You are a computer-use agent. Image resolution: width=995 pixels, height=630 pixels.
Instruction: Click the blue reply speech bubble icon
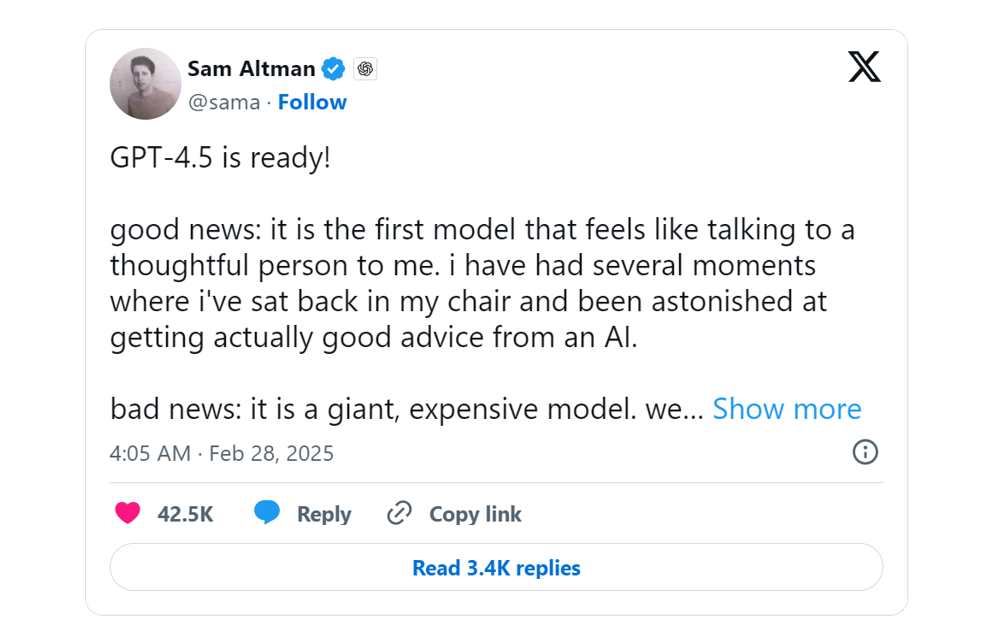[x=267, y=513]
